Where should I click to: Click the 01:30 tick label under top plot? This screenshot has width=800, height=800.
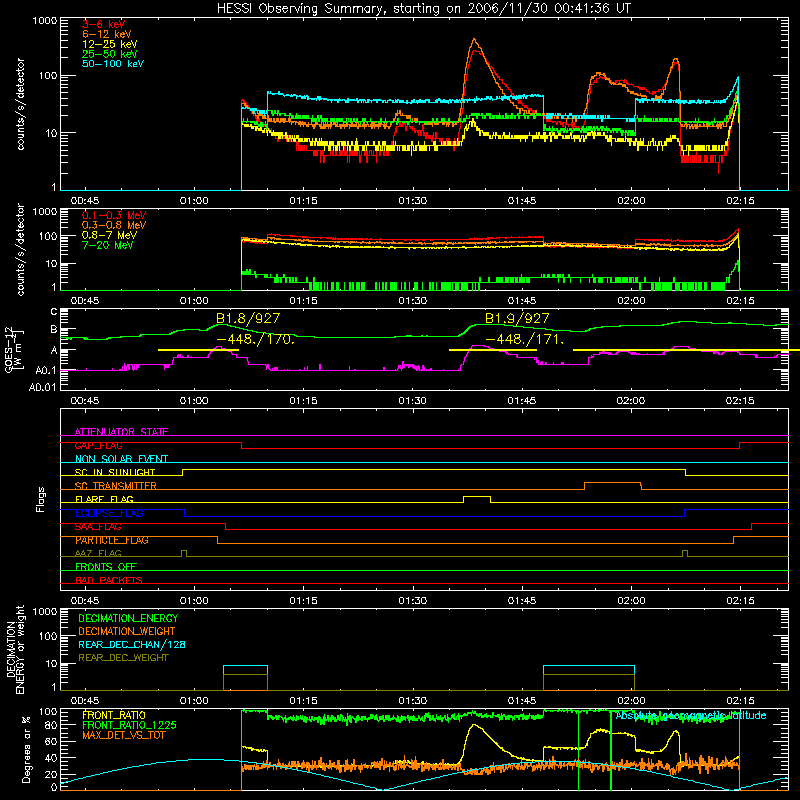412,201
